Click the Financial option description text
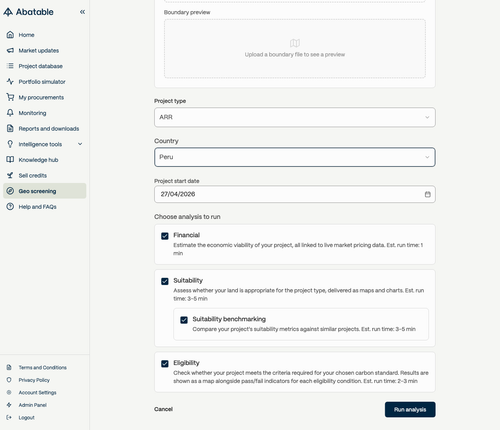The width and height of the screenshot is (500, 430). 298,249
